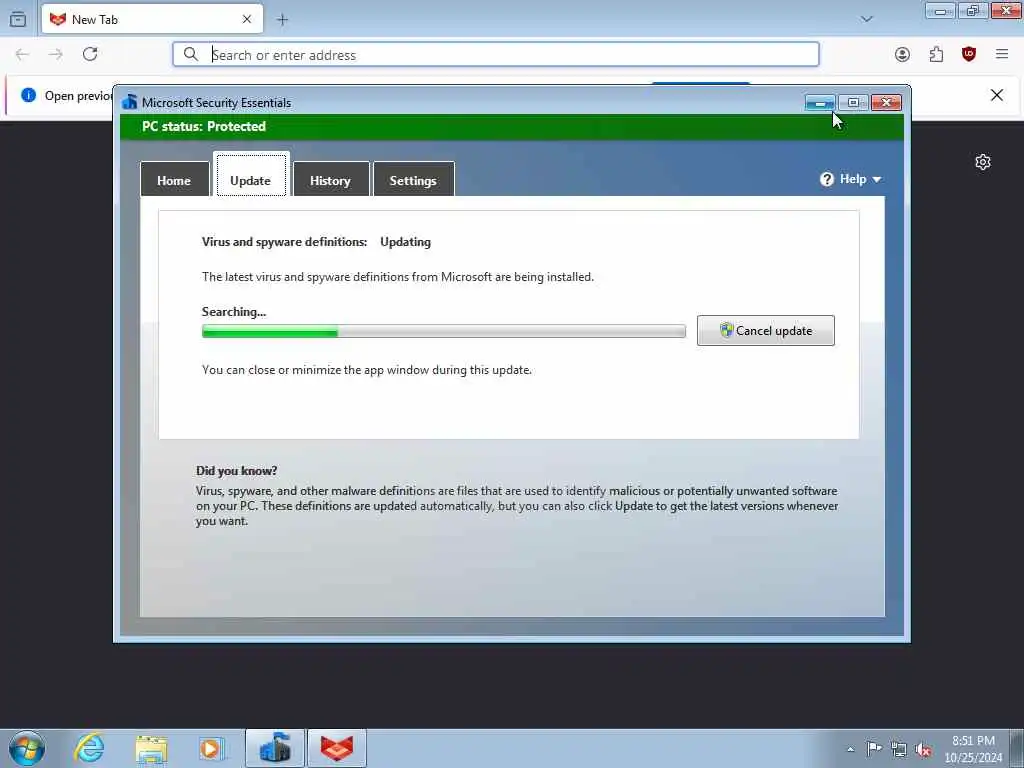Select the Update tab
This screenshot has width=1024, height=768.
[251, 175]
